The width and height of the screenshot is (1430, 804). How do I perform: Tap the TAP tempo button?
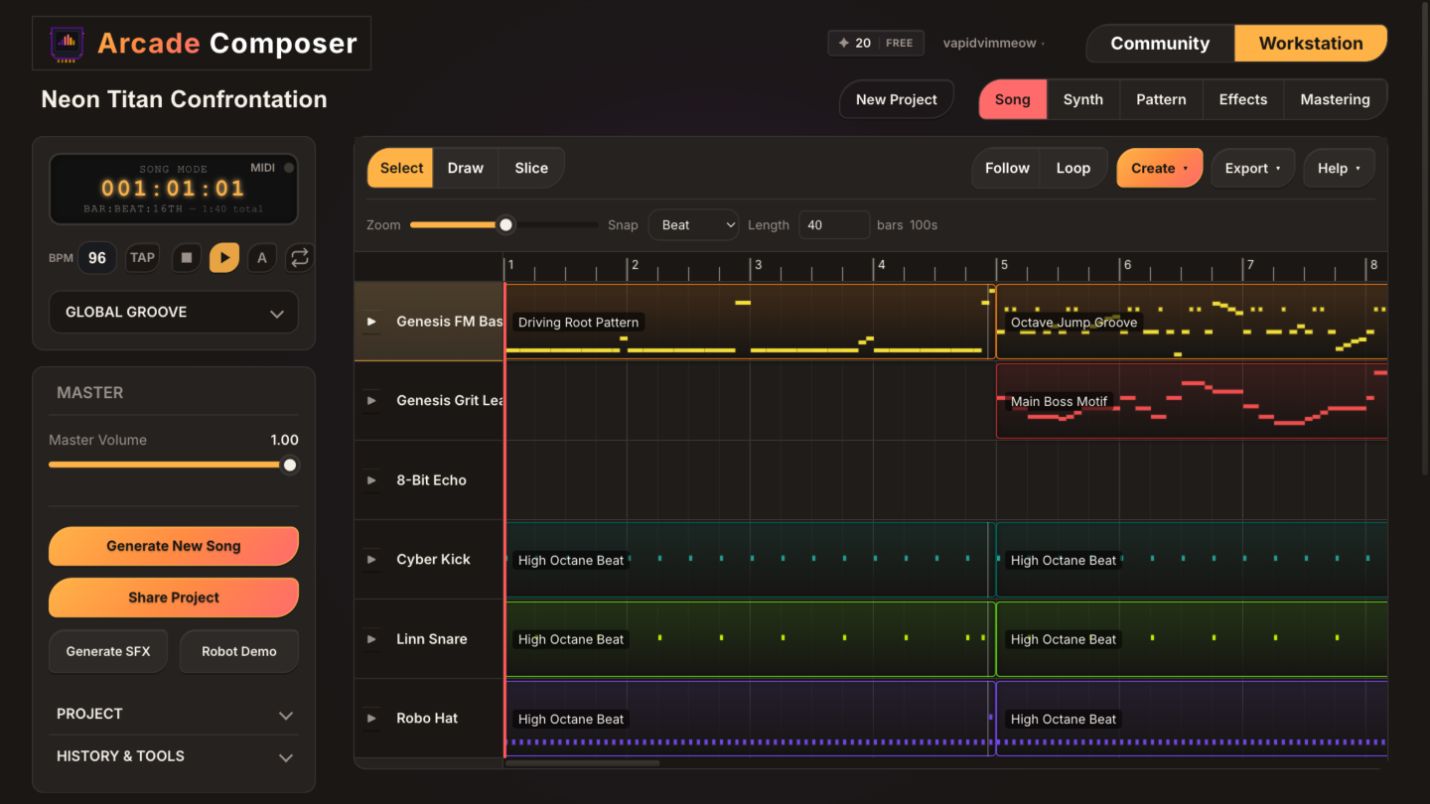[x=143, y=258]
